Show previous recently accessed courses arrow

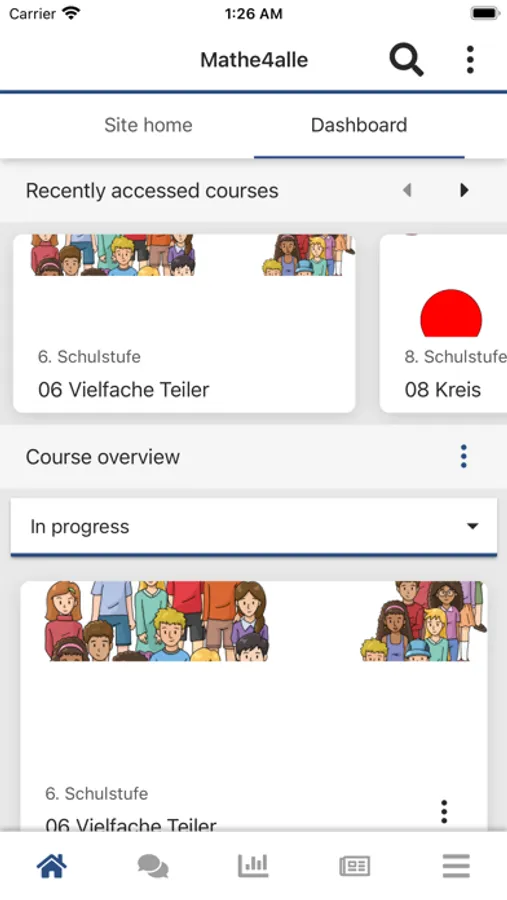407,190
